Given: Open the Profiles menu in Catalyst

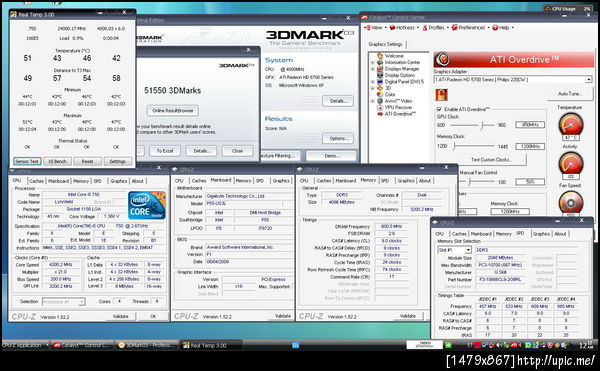Looking at the screenshot, I should point(434,28).
